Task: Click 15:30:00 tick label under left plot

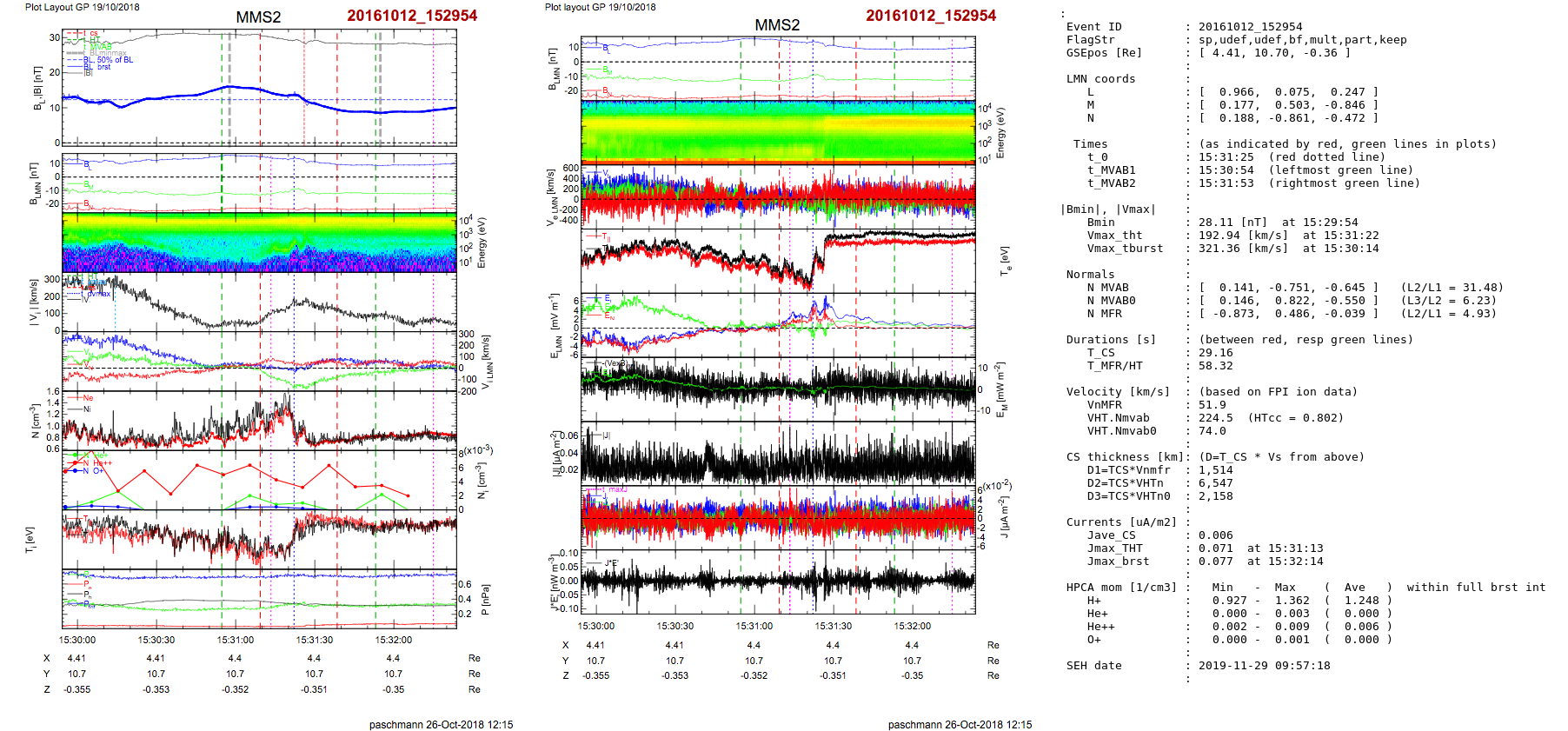Action: pos(77,640)
